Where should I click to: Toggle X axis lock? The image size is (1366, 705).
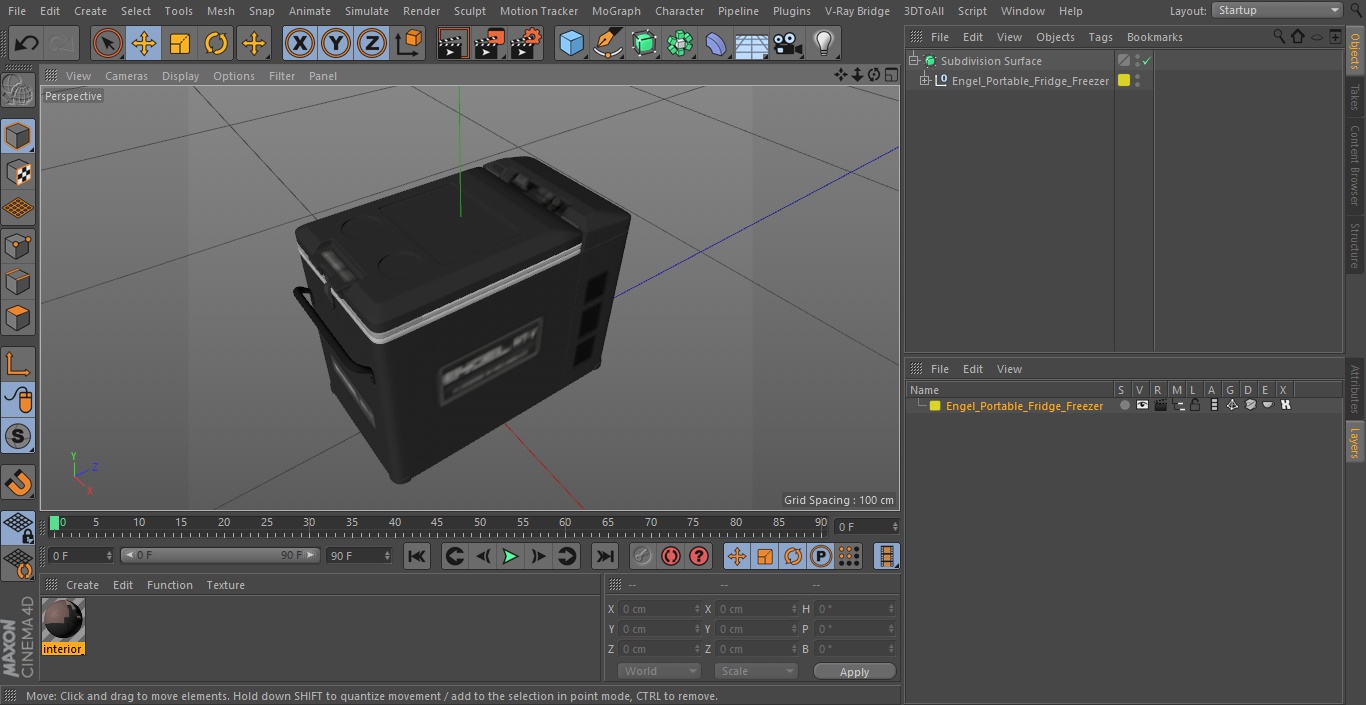[300, 44]
